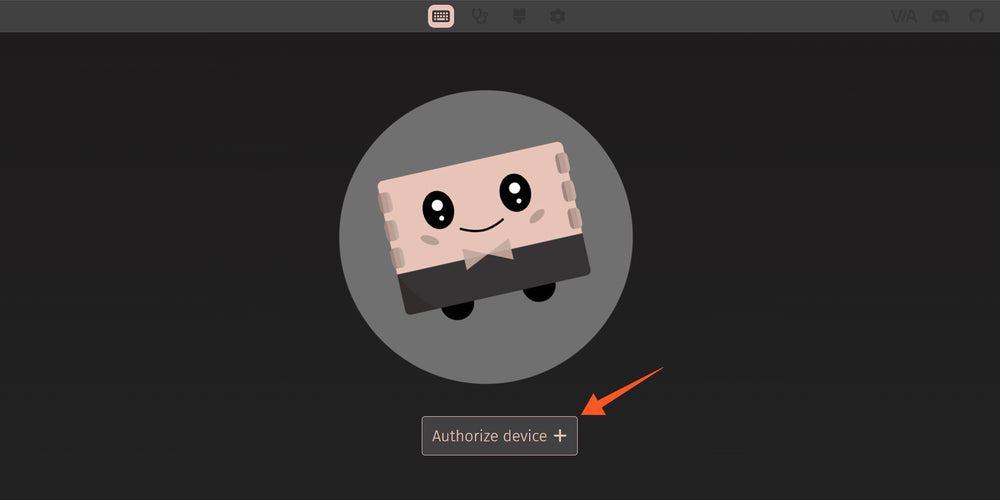This screenshot has height=500, width=1000.
Task: Click the orange arrow pointing at button
Action: tap(620, 391)
